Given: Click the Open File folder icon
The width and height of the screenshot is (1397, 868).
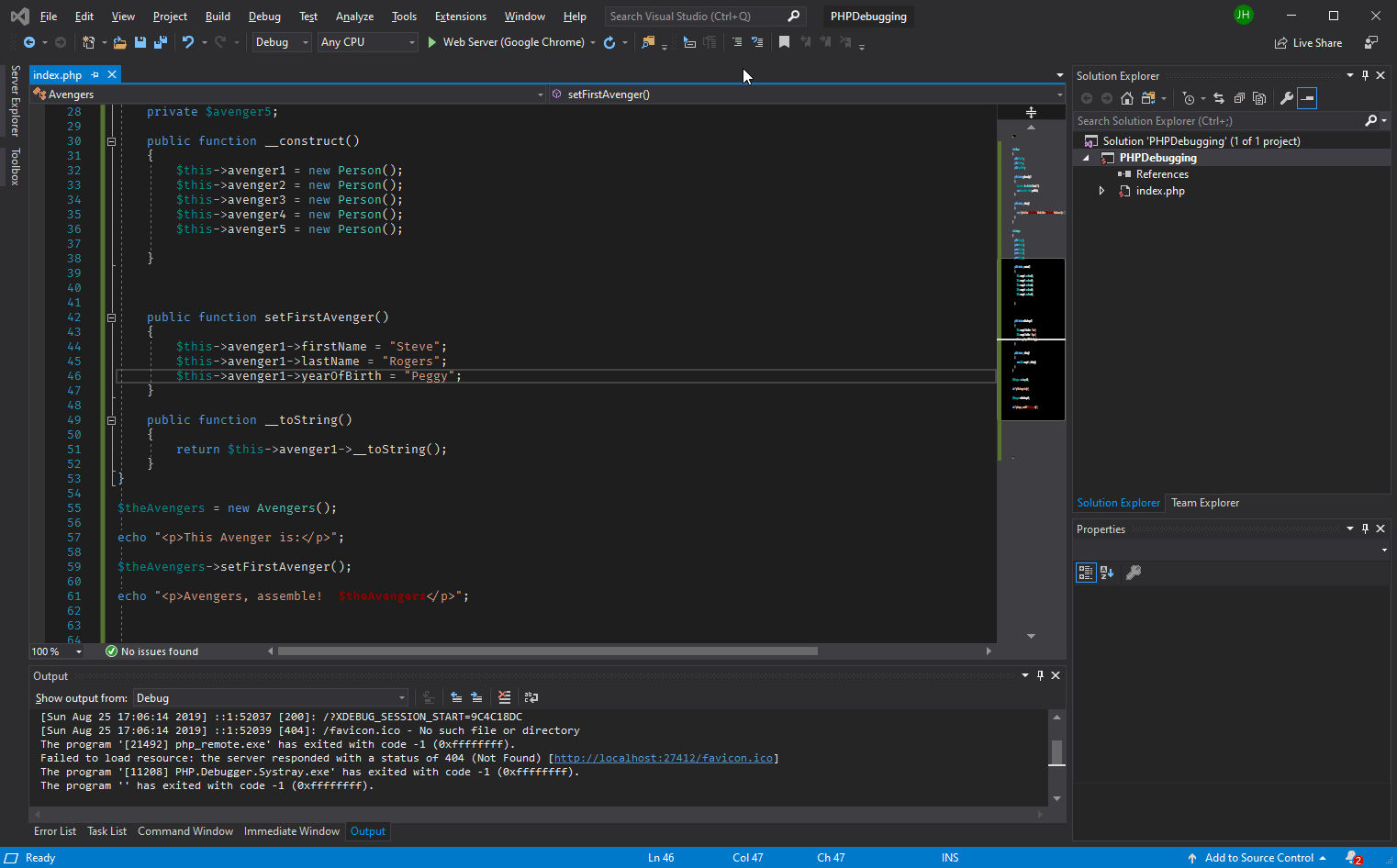Looking at the screenshot, I should pyautogui.click(x=120, y=42).
